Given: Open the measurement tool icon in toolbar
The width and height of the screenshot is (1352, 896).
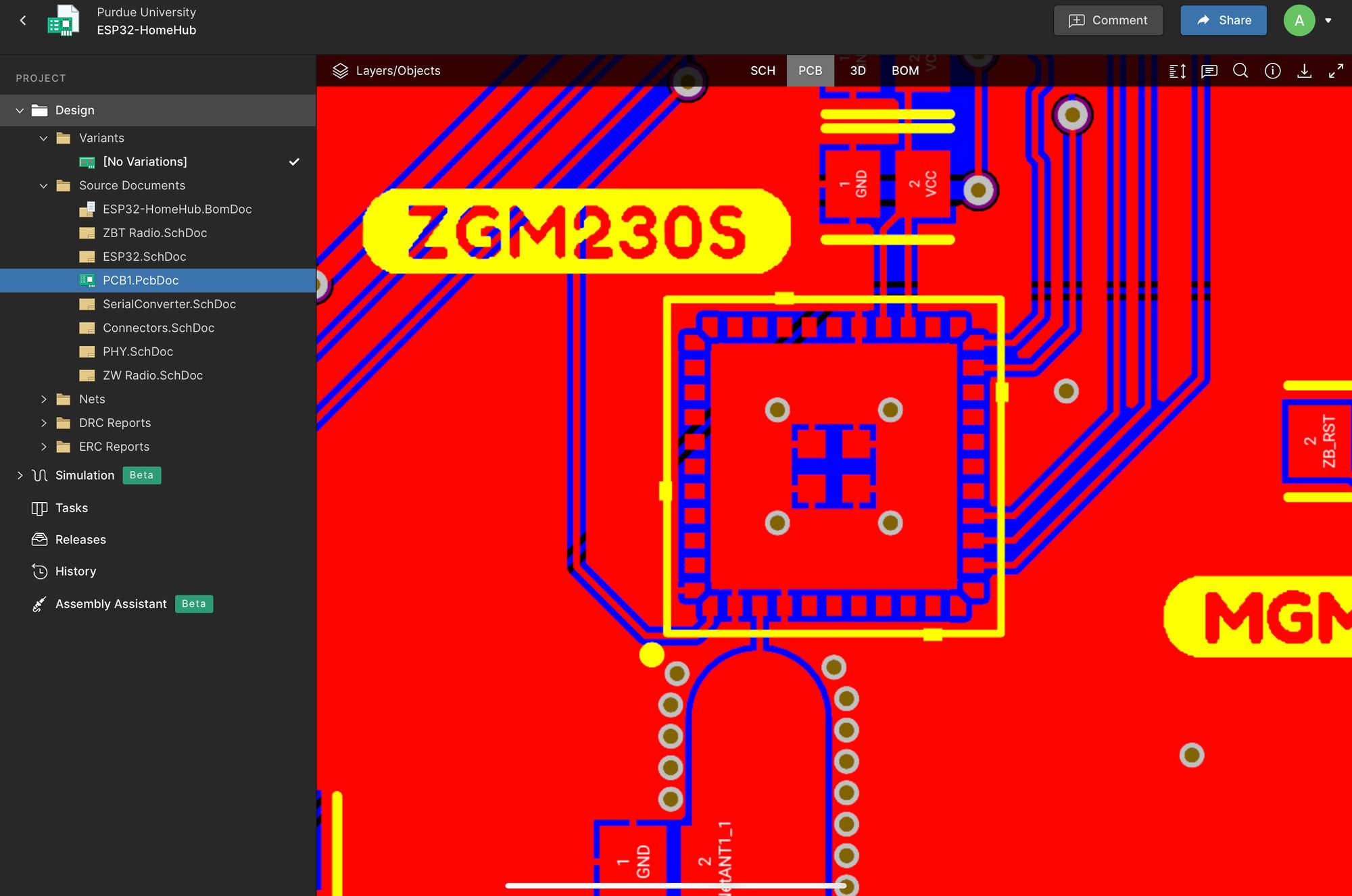Looking at the screenshot, I should [1178, 71].
